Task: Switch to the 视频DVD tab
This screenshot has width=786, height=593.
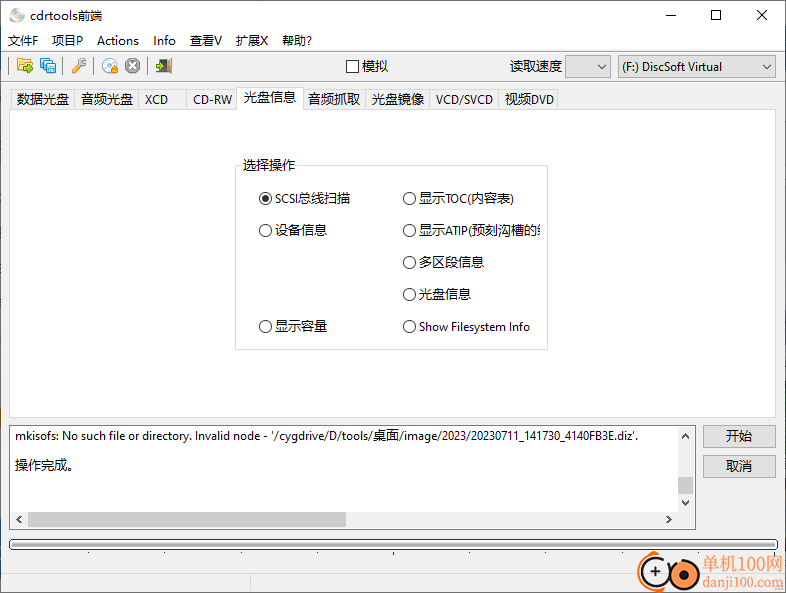Action: pos(529,99)
